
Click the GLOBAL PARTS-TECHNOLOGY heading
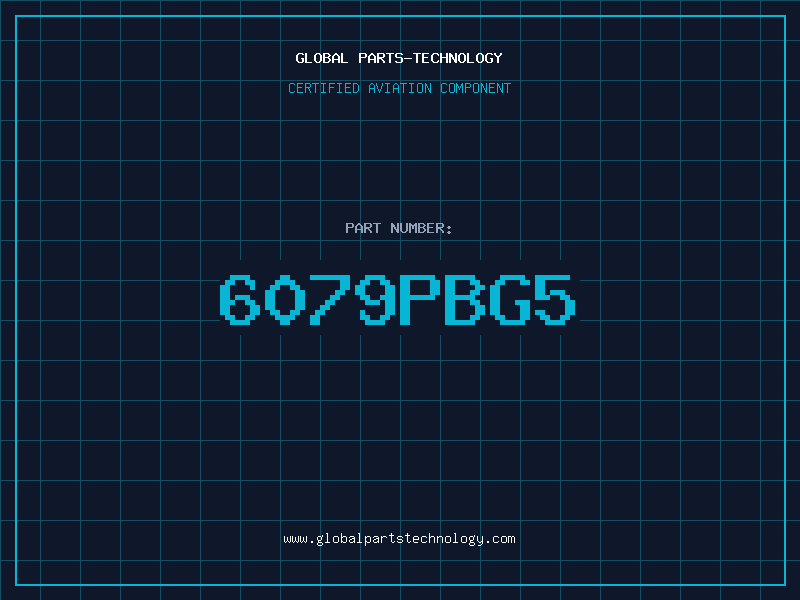point(399,58)
